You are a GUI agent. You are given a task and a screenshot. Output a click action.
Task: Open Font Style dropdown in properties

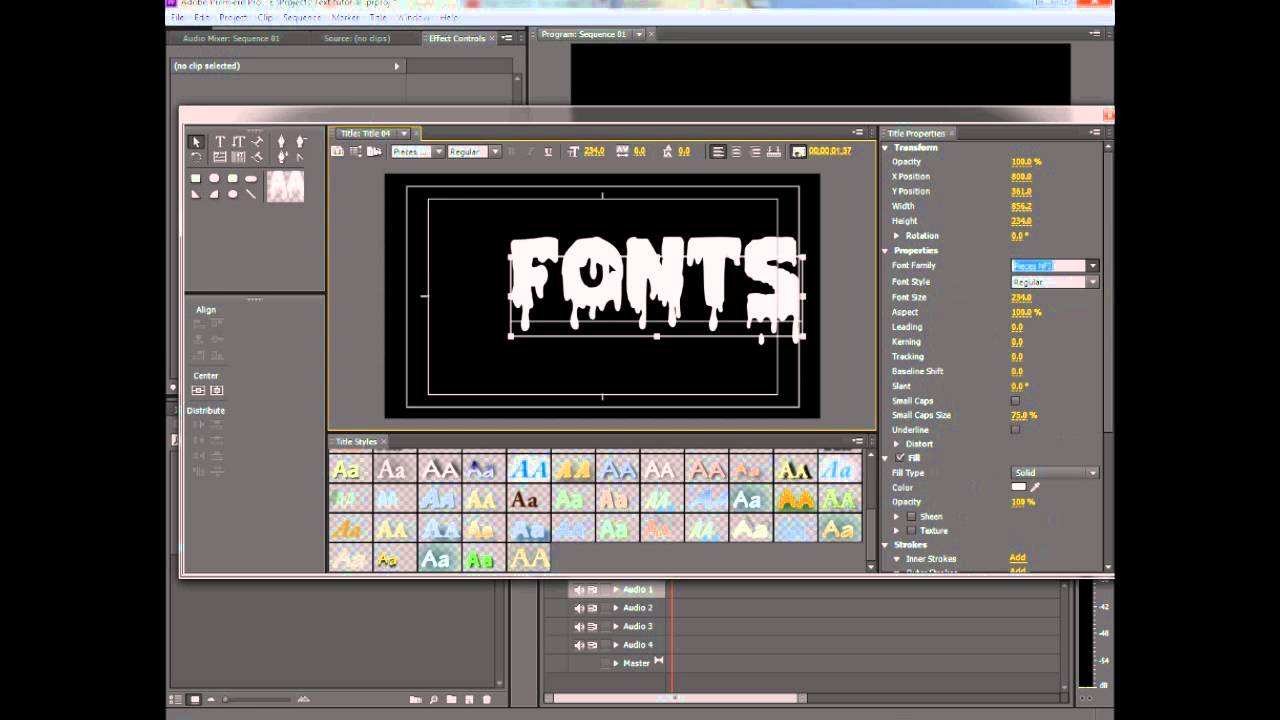[x=1093, y=282]
